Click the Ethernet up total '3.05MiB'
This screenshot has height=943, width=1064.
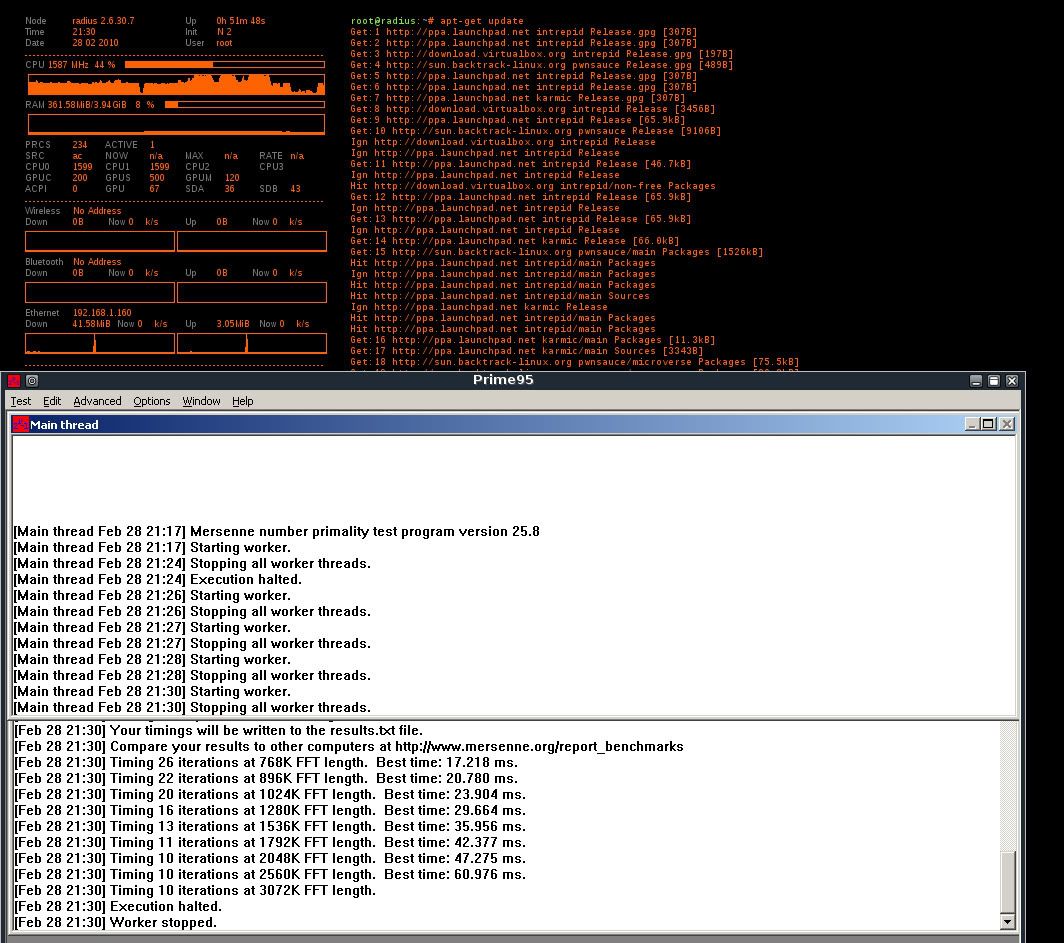(233, 324)
